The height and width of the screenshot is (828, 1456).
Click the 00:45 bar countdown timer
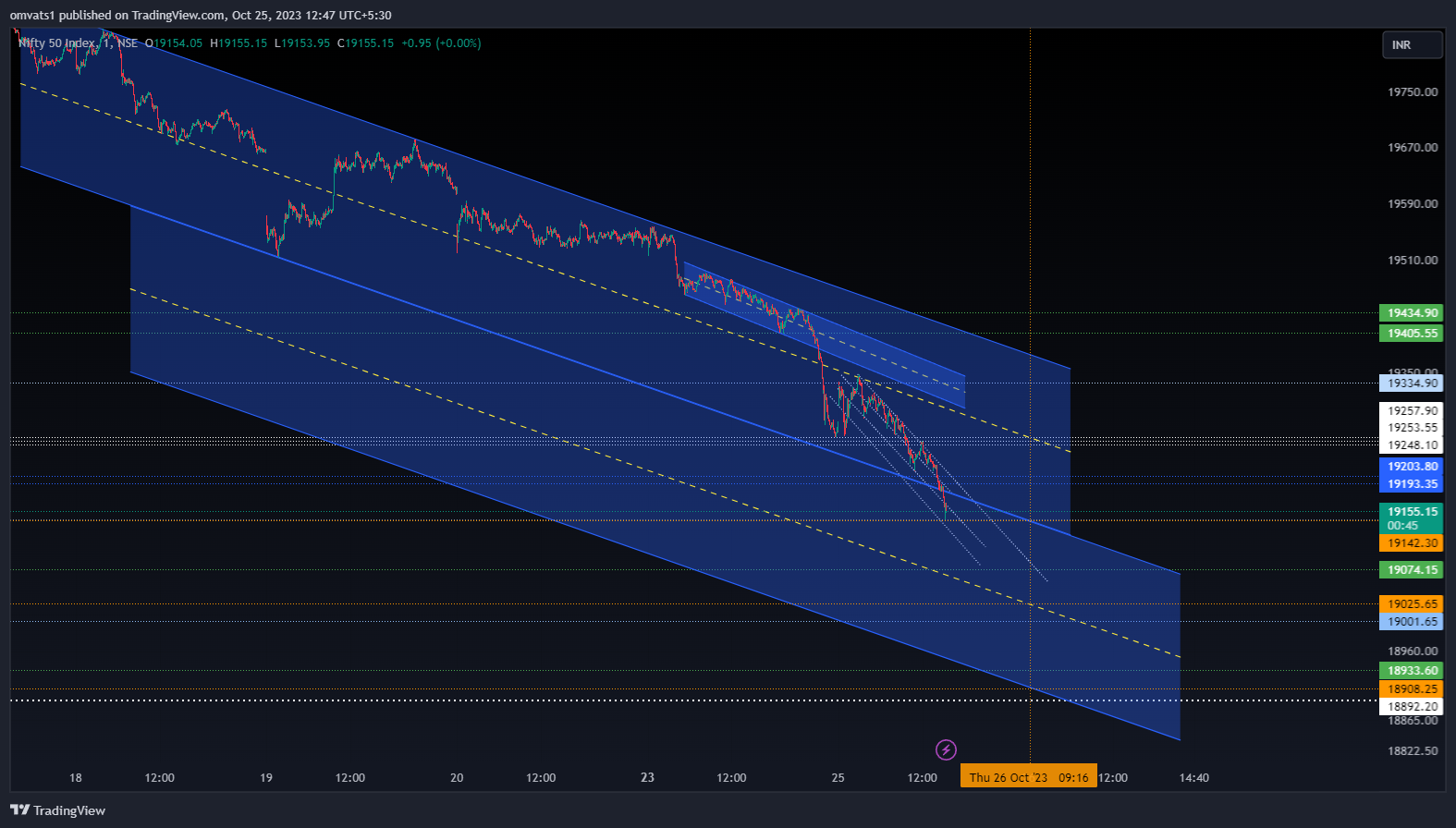pyautogui.click(x=1402, y=526)
